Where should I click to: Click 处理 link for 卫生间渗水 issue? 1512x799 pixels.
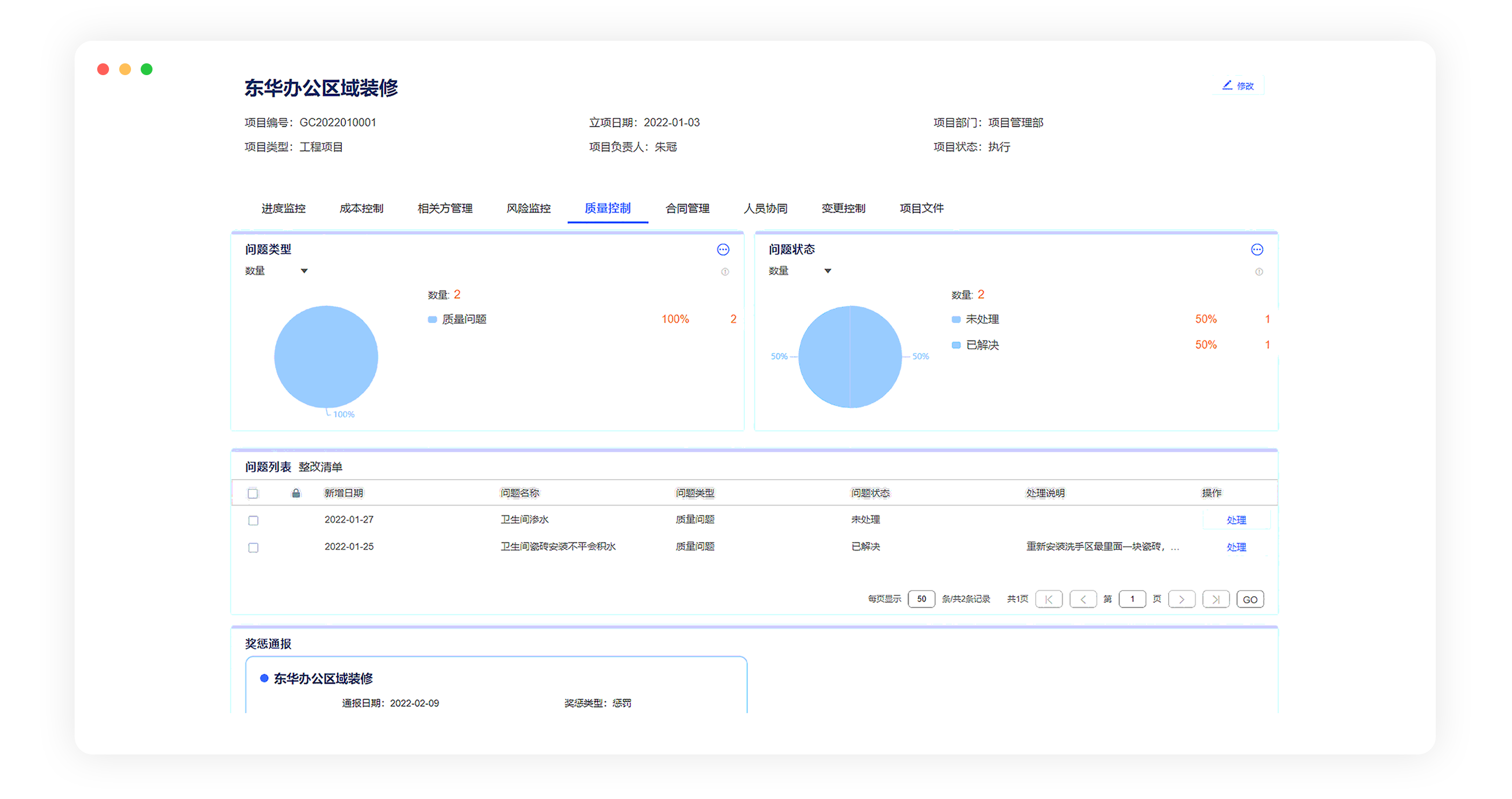click(1235, 521)
